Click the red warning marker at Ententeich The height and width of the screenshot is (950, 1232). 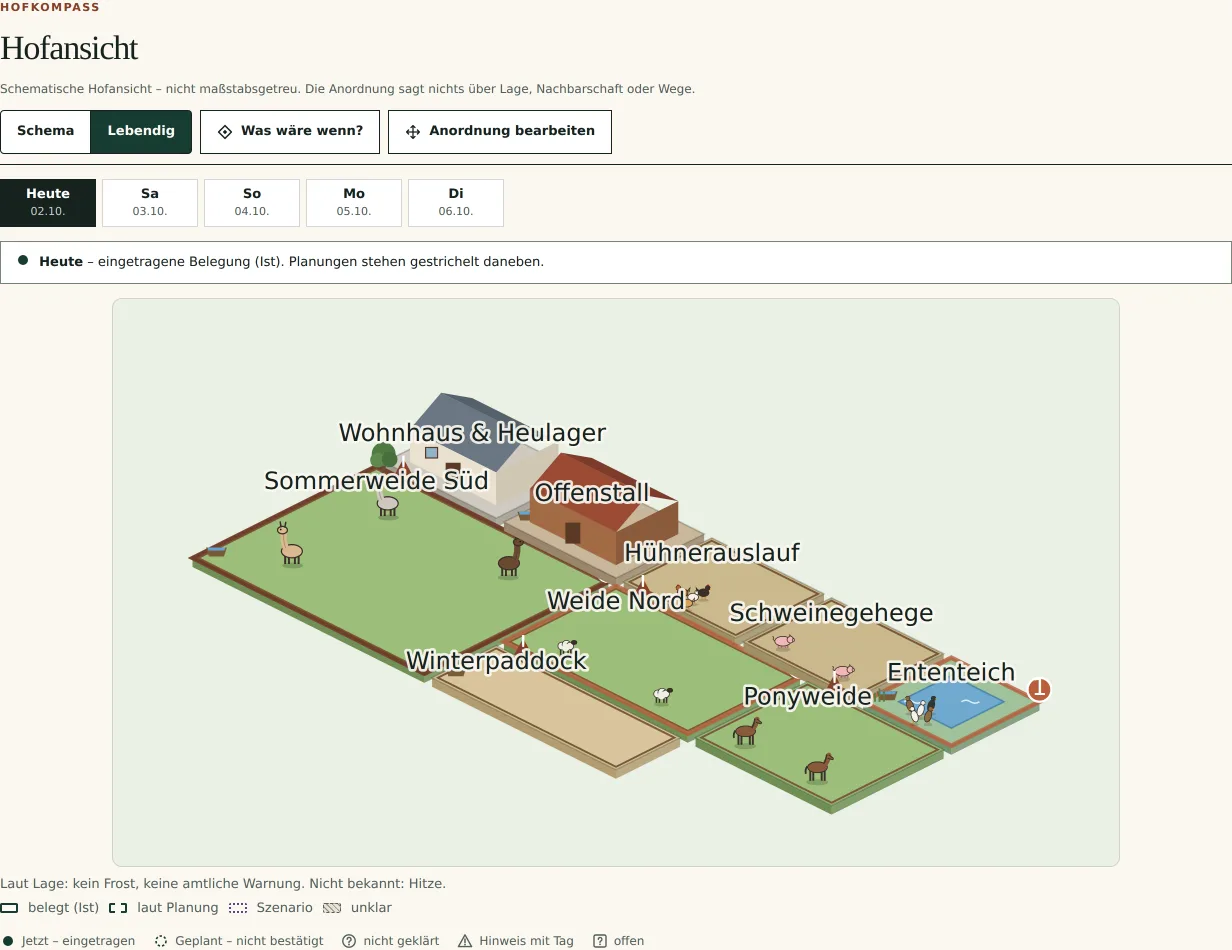[x=1040, y=689]
